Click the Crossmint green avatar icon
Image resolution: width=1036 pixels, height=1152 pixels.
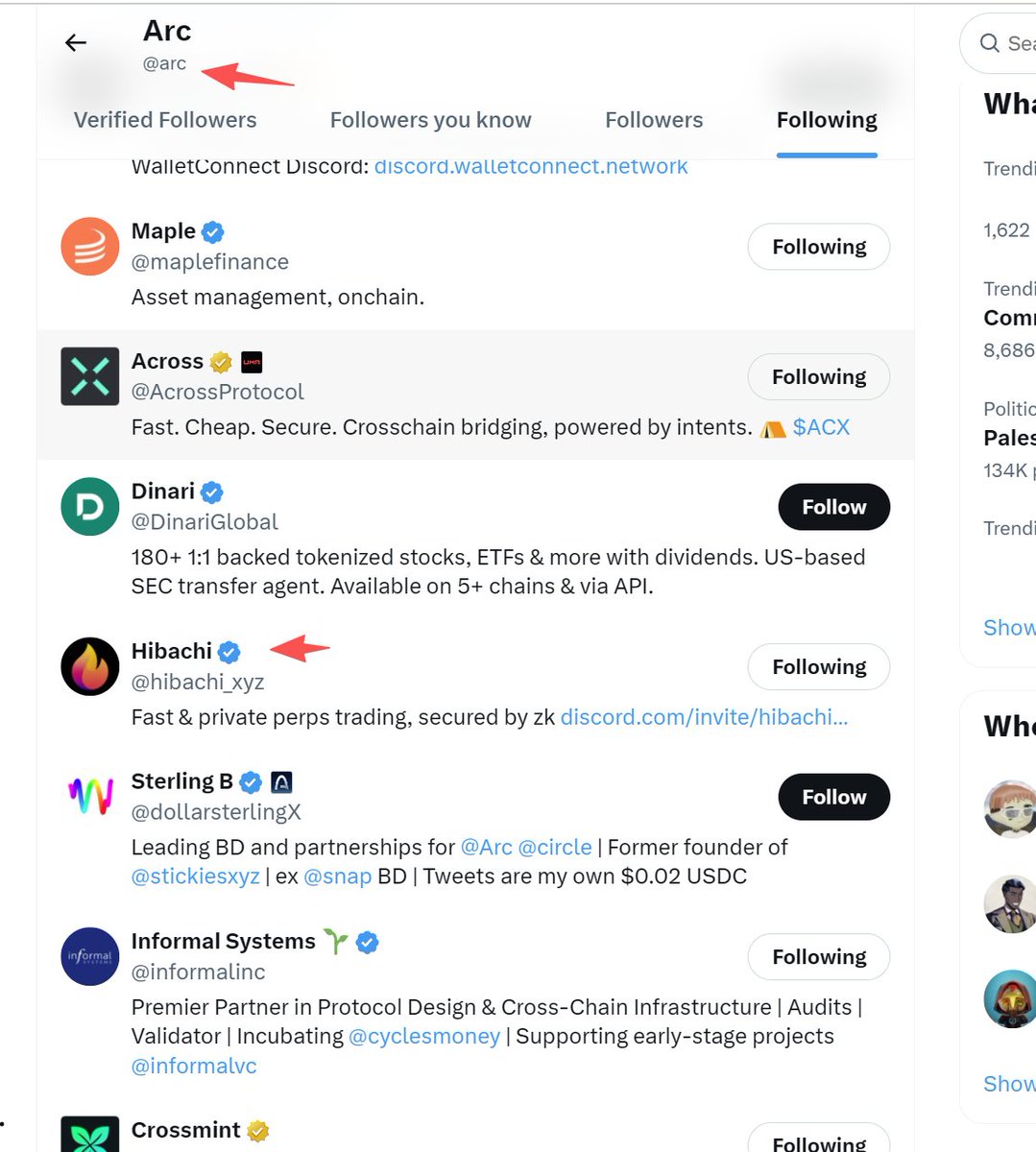pyautogui.click(x=90, y=1136)
